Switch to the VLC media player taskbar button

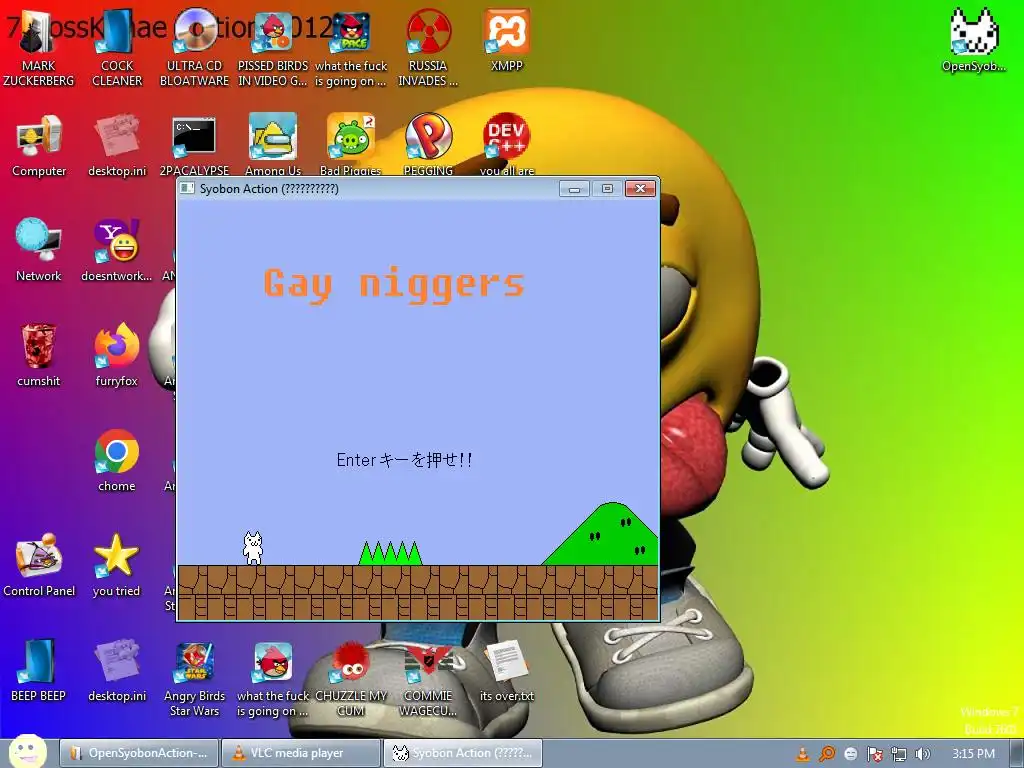point(300,753)
